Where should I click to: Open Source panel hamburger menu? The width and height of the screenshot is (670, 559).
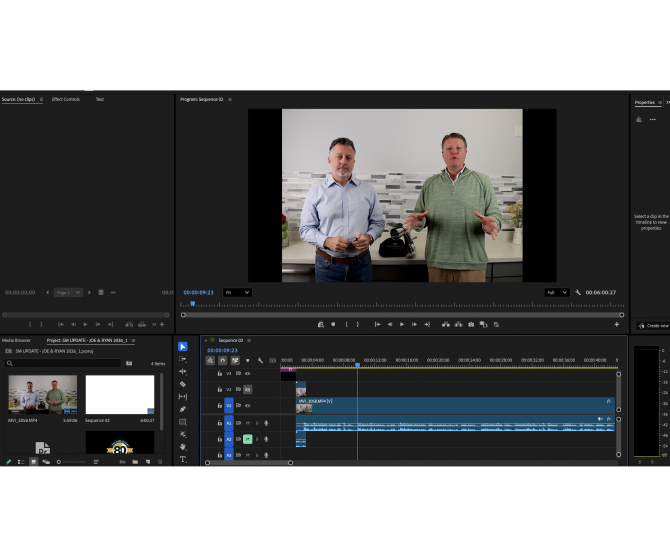[41, 99]
